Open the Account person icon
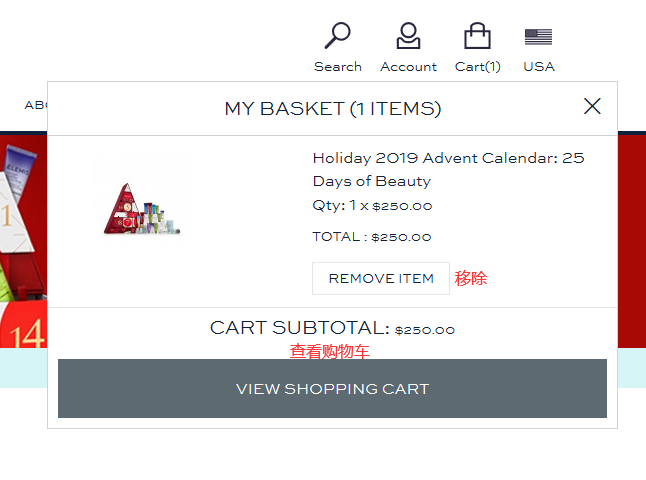646x480 pixels. (408, 36)
